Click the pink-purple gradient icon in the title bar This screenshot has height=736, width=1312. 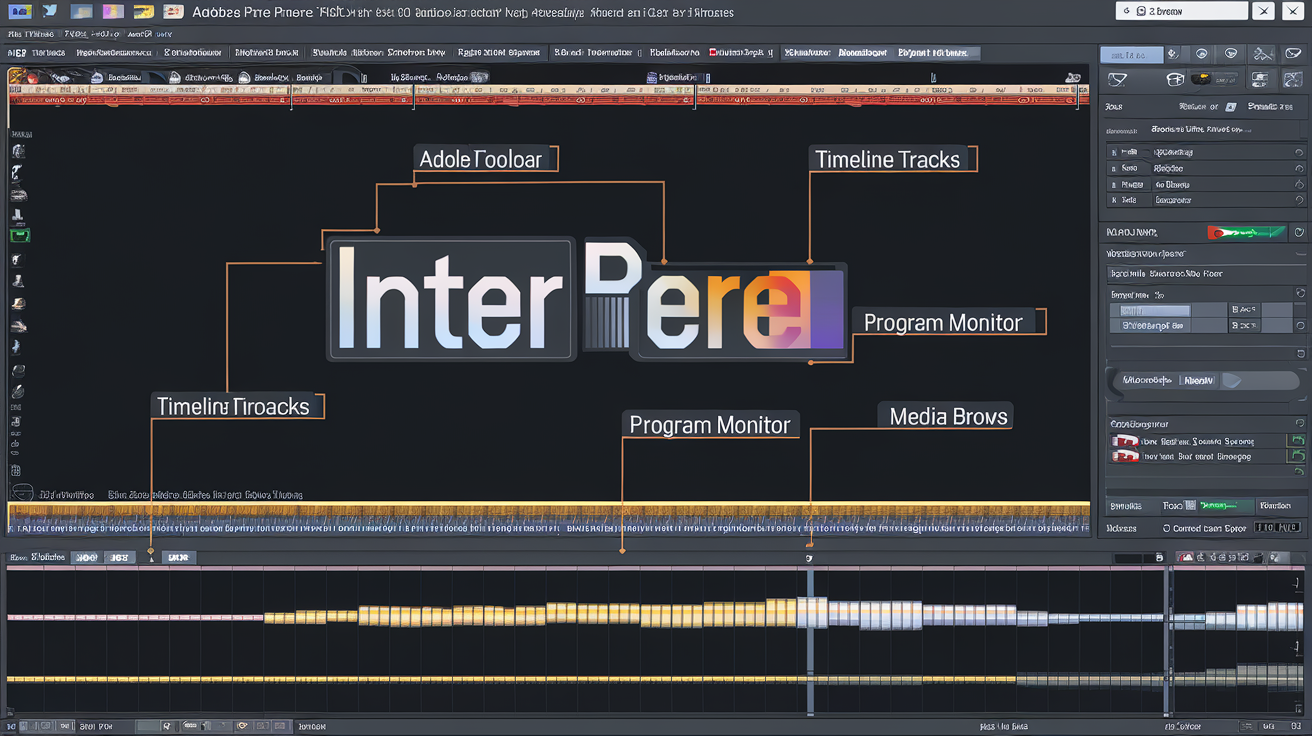(x=114, y=11)
